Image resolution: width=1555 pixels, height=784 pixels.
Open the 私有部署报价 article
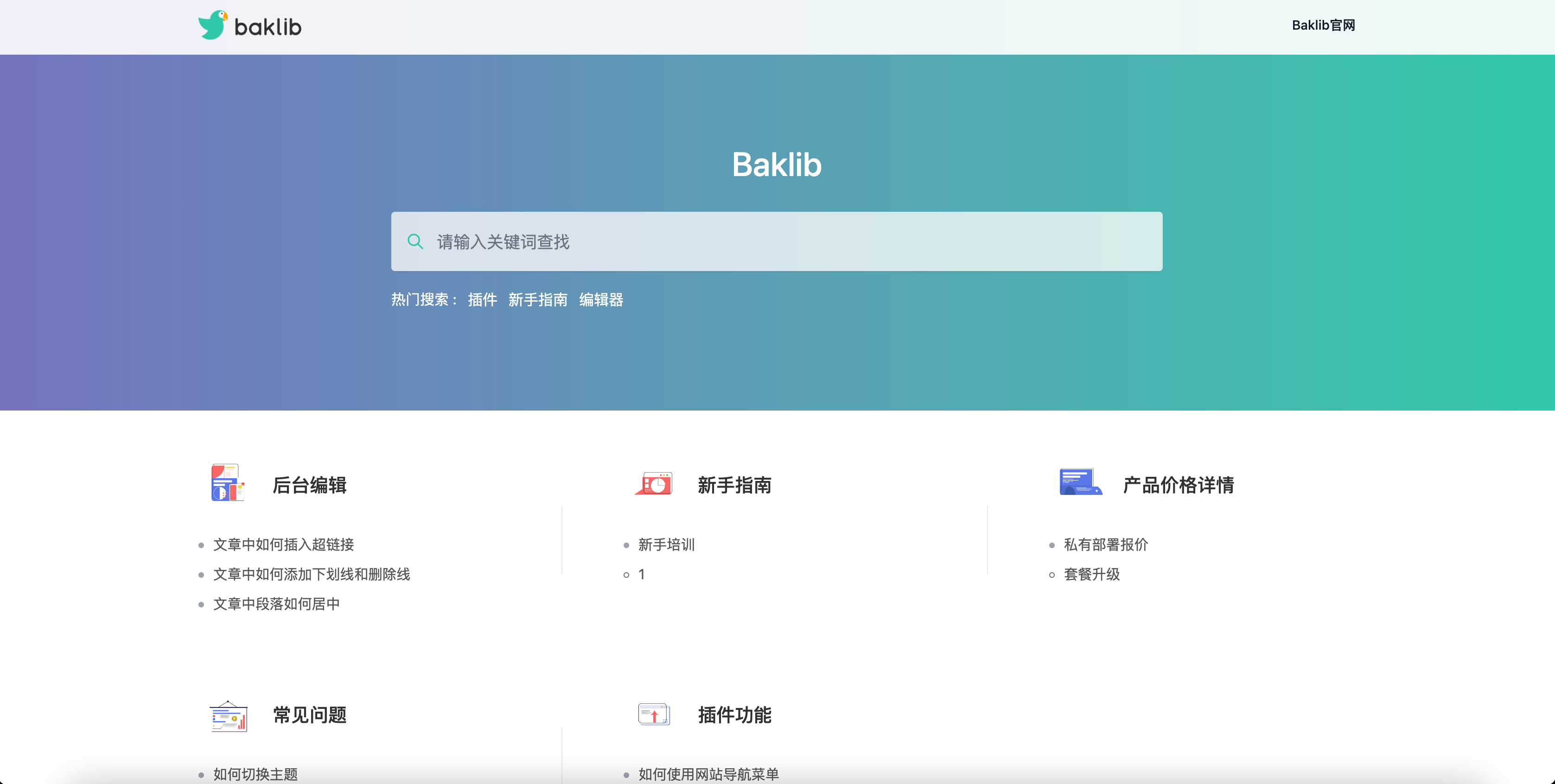(x=1106, y=544)
